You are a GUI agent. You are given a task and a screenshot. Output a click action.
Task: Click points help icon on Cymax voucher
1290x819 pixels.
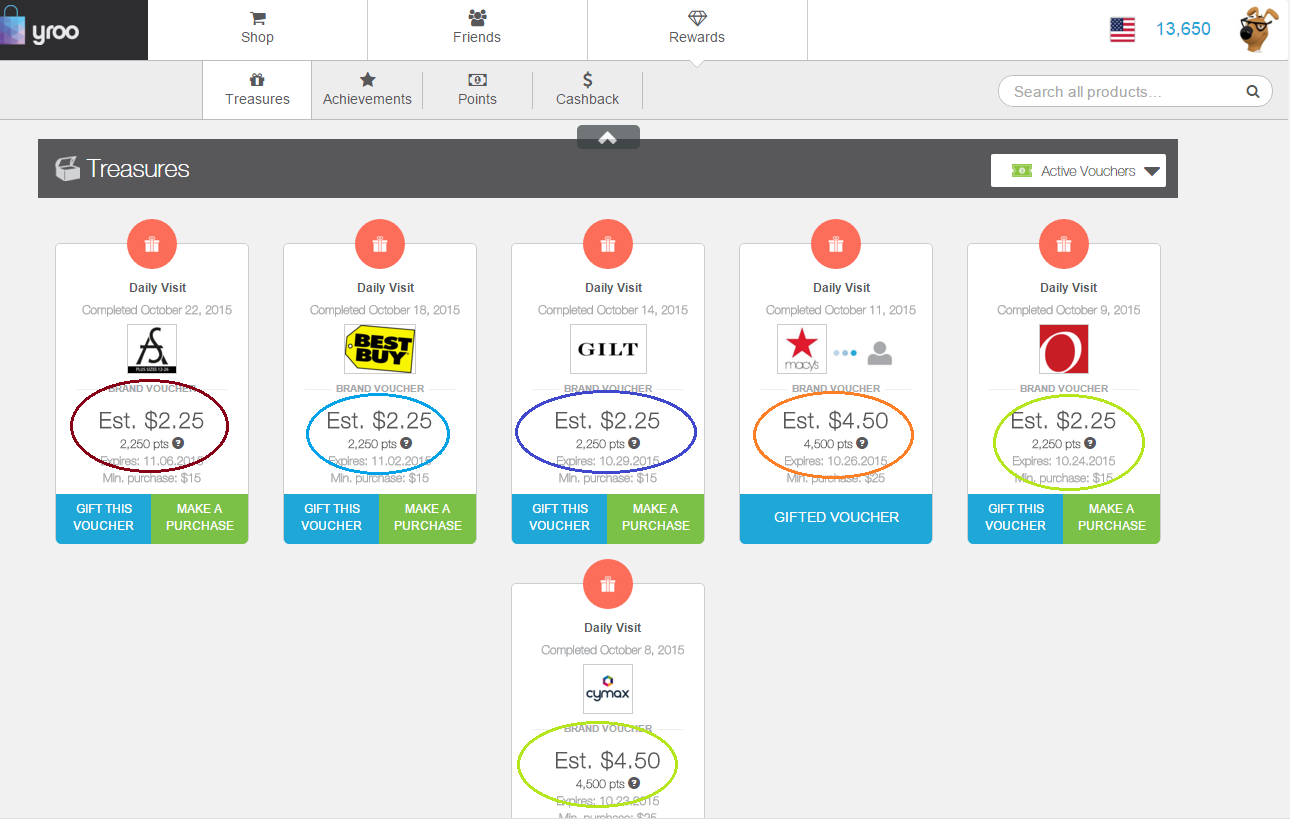coord(634,783)
